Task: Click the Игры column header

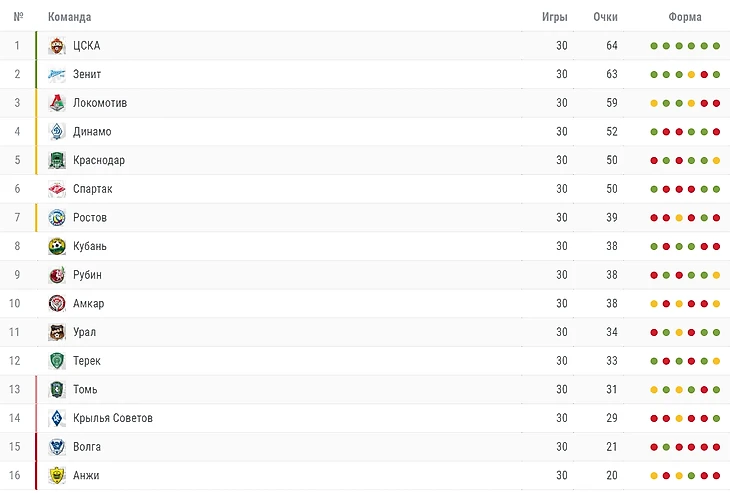Action: click(x=555, y=17)
